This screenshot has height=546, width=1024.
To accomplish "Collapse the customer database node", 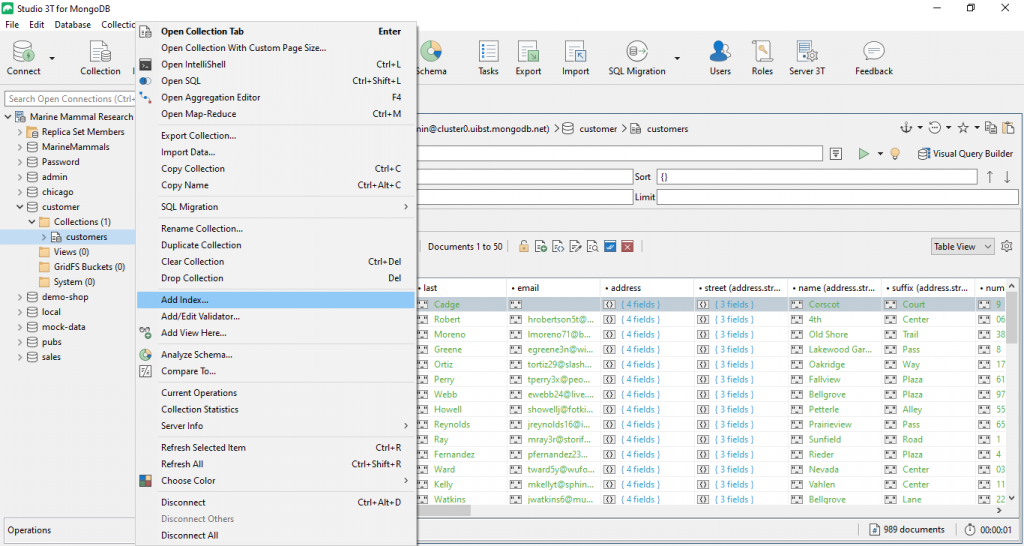I will (20, 207).
